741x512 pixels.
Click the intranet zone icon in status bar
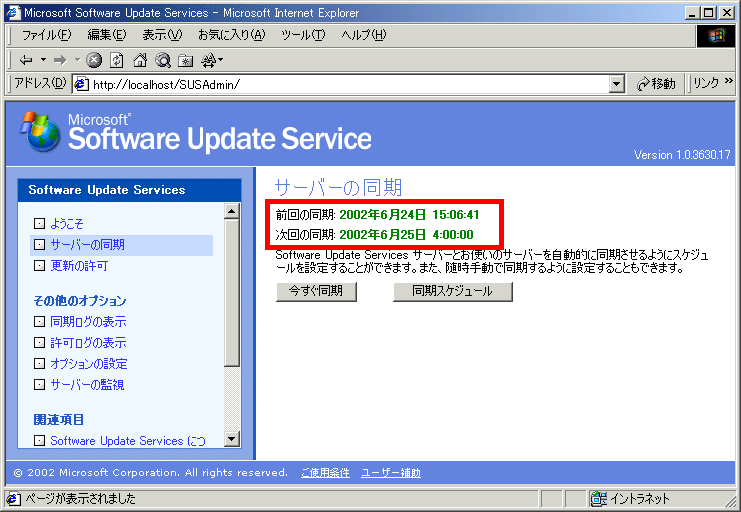tap(599, 498)
